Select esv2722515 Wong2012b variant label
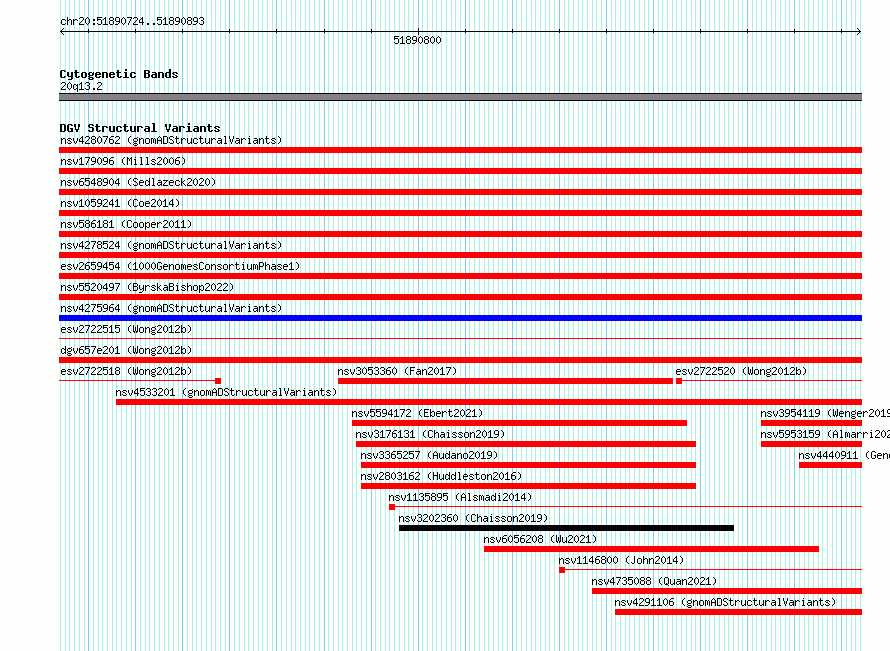The height and width of the screenshot is (651, 890). pos(126,329)
